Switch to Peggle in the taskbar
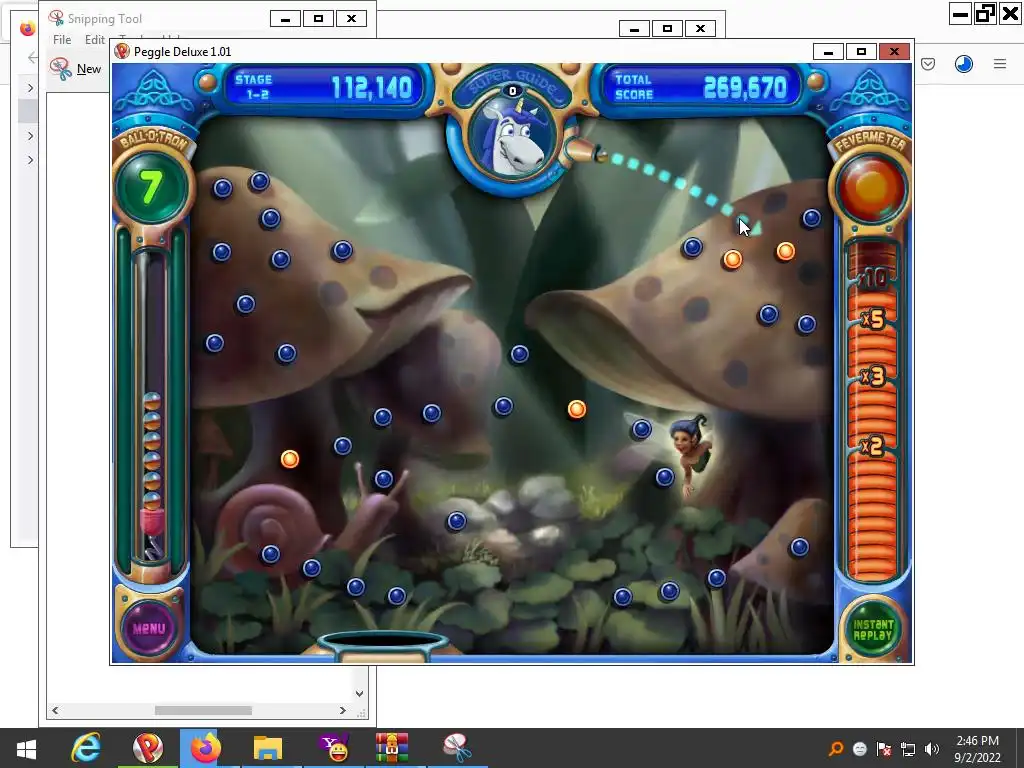Image resolution: width=1024 pixels, height=768 pixels. tap(148, 748)
